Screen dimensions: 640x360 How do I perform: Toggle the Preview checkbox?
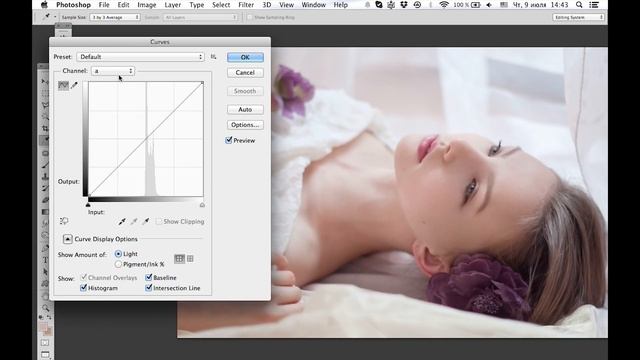tap(229, 140)
